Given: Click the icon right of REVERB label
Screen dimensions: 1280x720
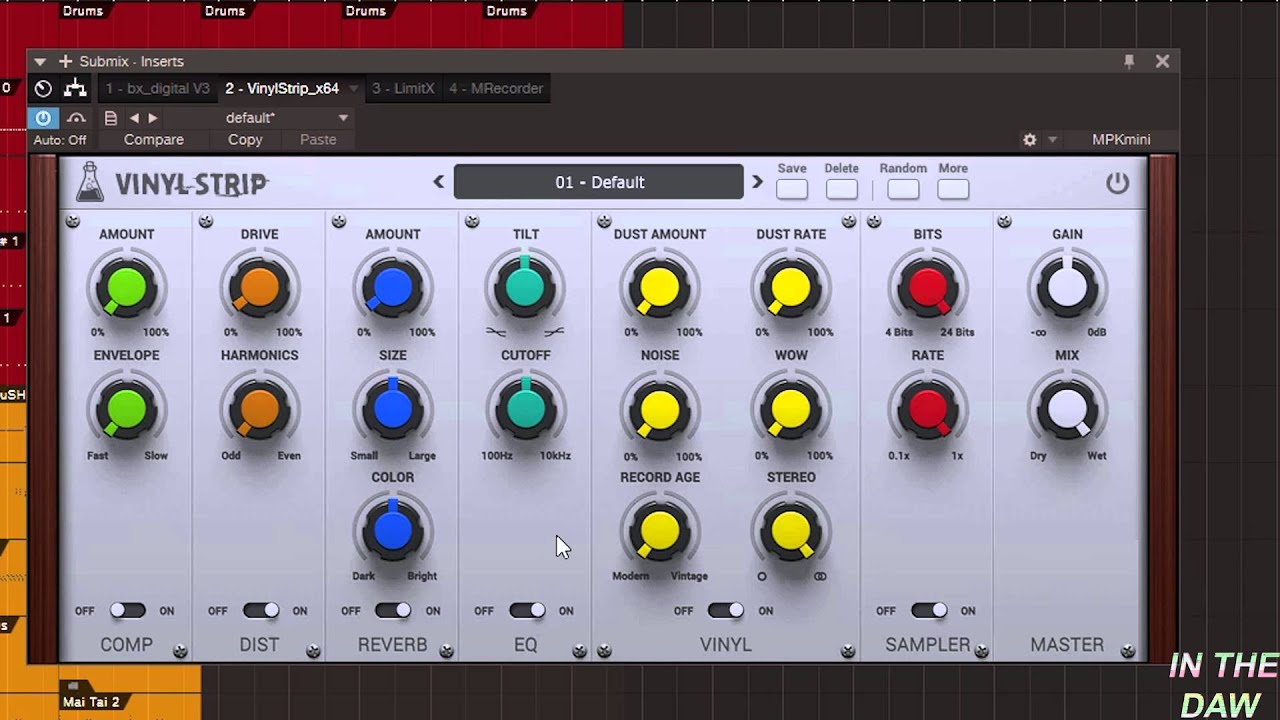Looking at the screenshot, I should 446,651.
